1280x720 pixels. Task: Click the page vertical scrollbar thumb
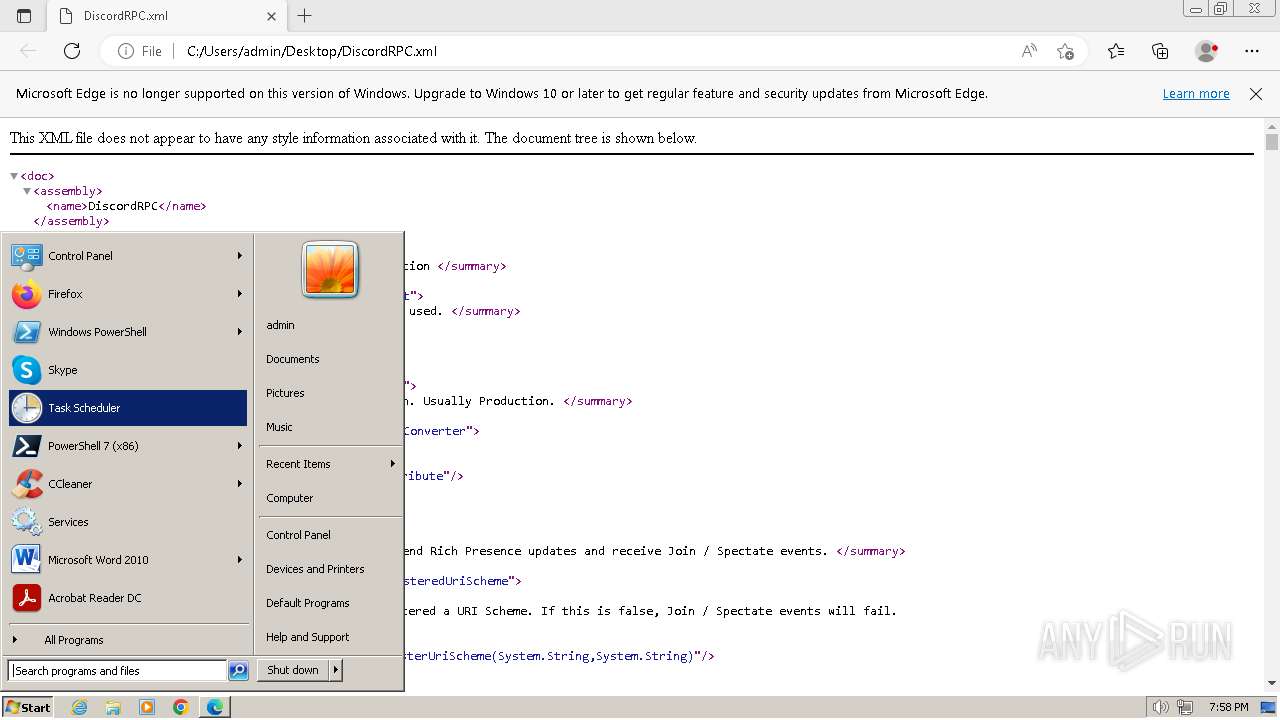pos(1272,142)
